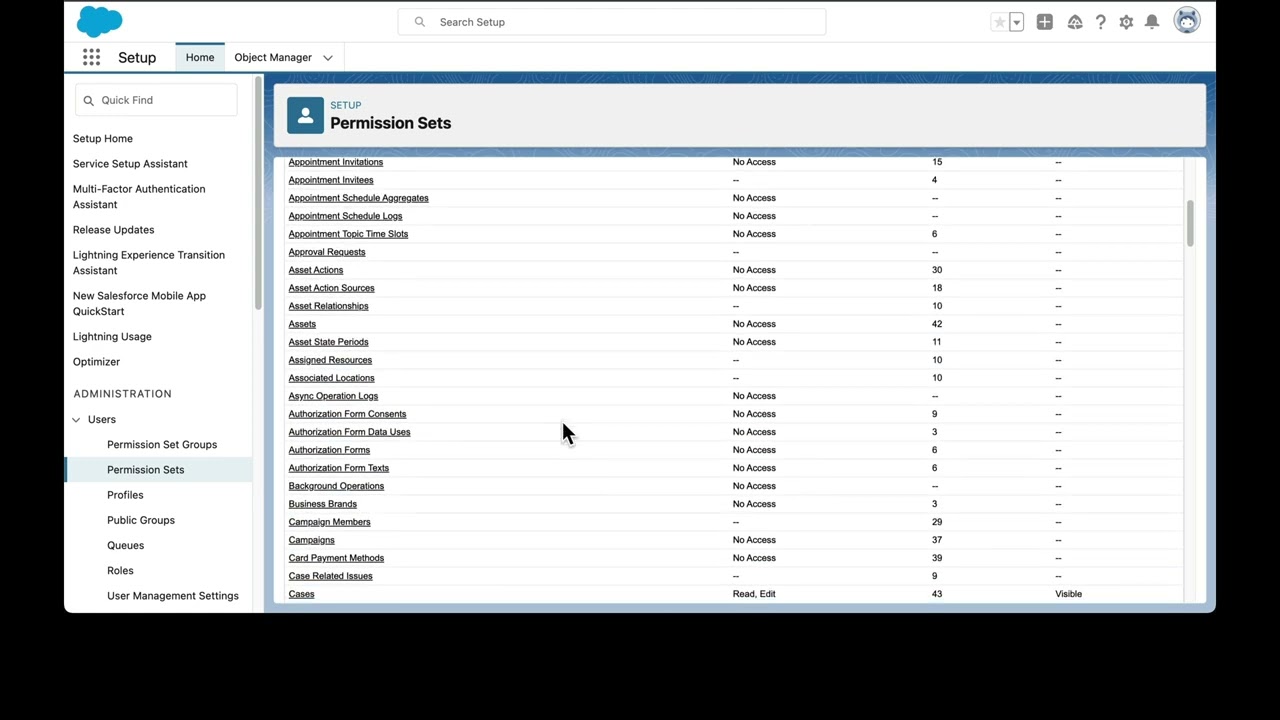Open the Favorites list dropdown arrow
The image size is (1280, 720).
[1016, 22]
